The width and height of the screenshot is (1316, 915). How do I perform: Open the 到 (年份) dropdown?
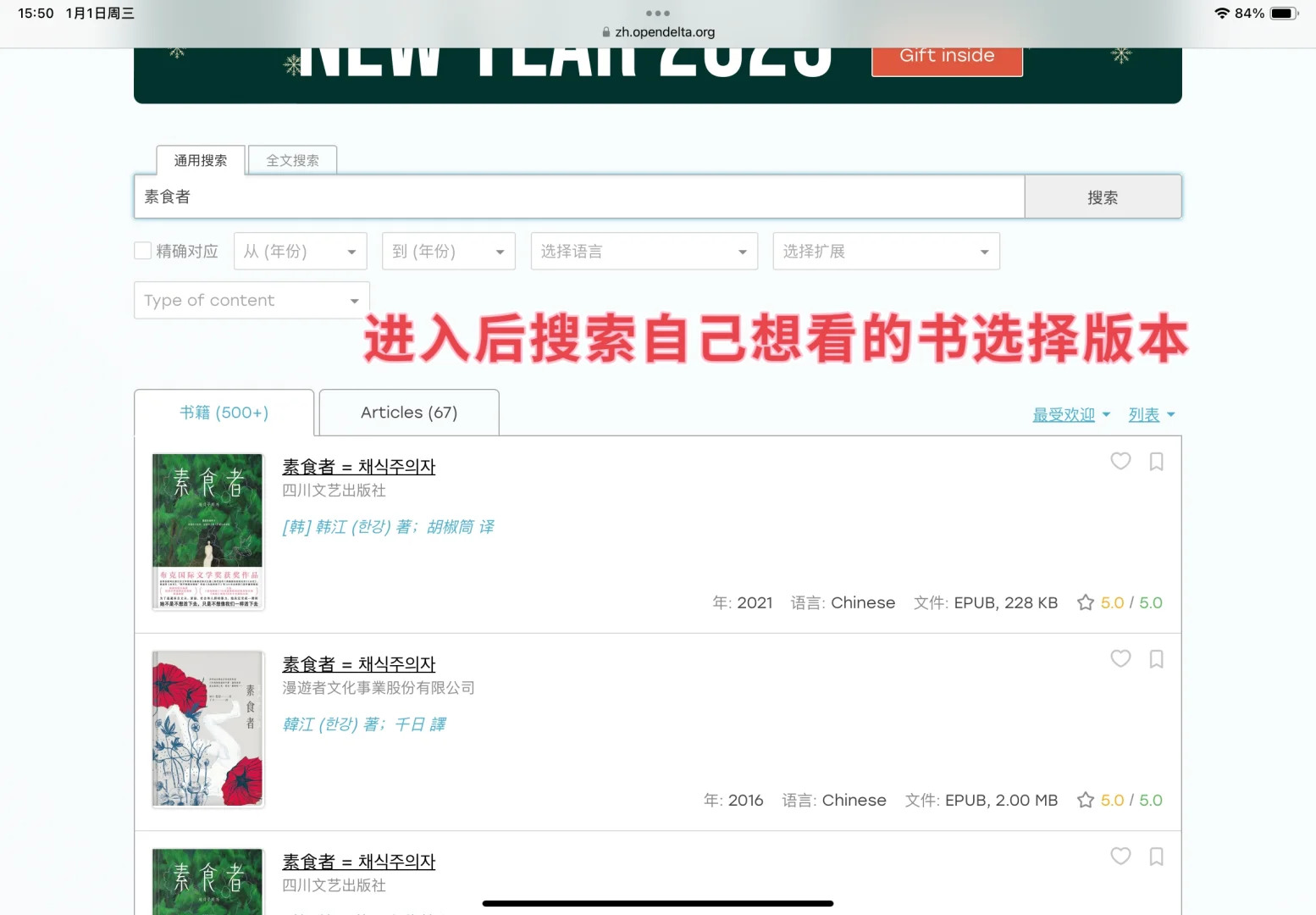[449, 251]
